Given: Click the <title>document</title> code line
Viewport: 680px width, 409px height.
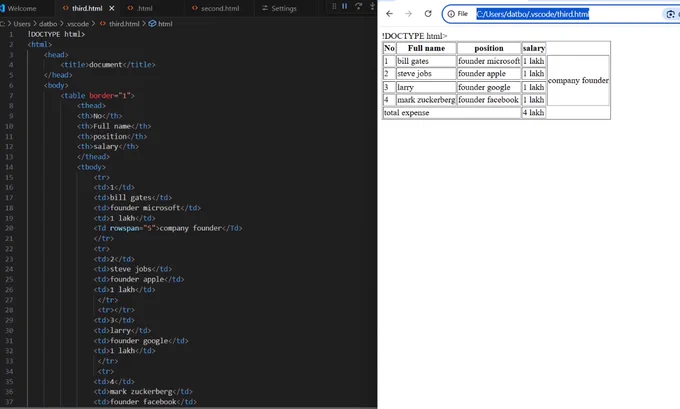Looking at the screenshot, I should click(x=108, y=65).
